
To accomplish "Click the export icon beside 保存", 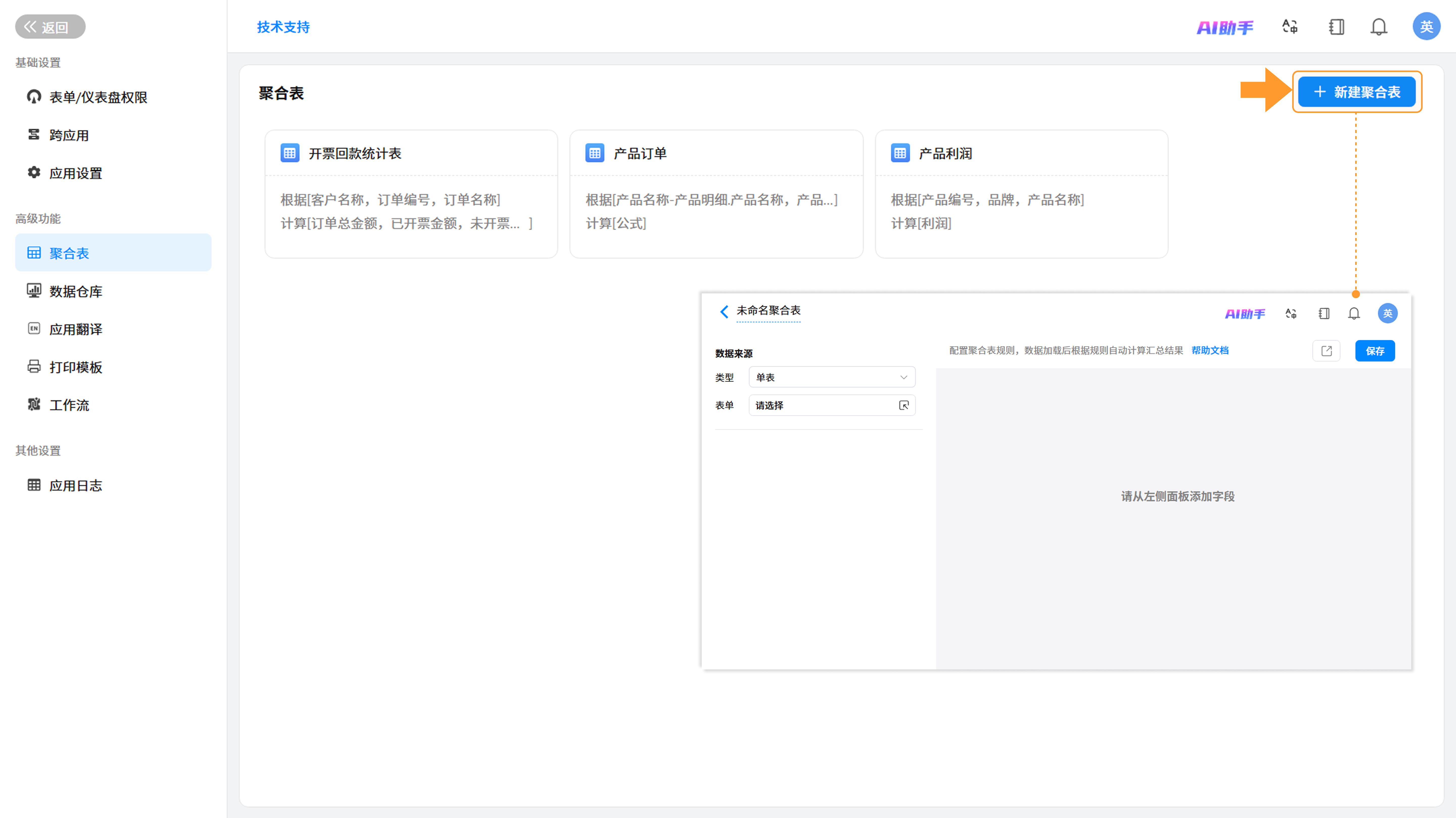I will [1326, 351].
